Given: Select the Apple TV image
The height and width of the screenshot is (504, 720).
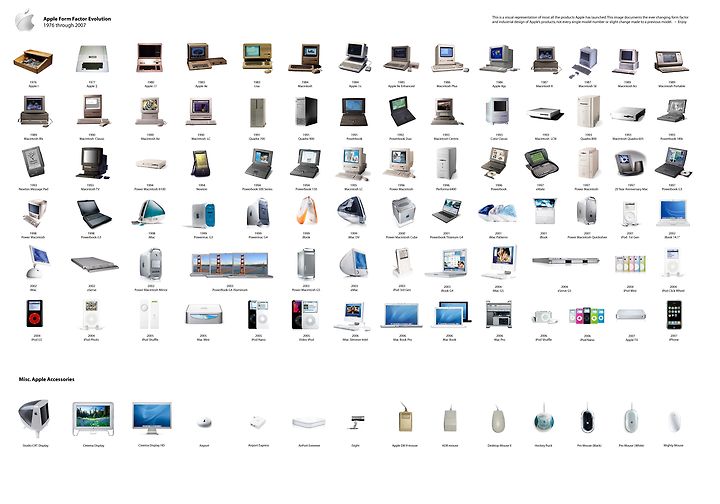Looking at the screenshot, I should point(630,314).
